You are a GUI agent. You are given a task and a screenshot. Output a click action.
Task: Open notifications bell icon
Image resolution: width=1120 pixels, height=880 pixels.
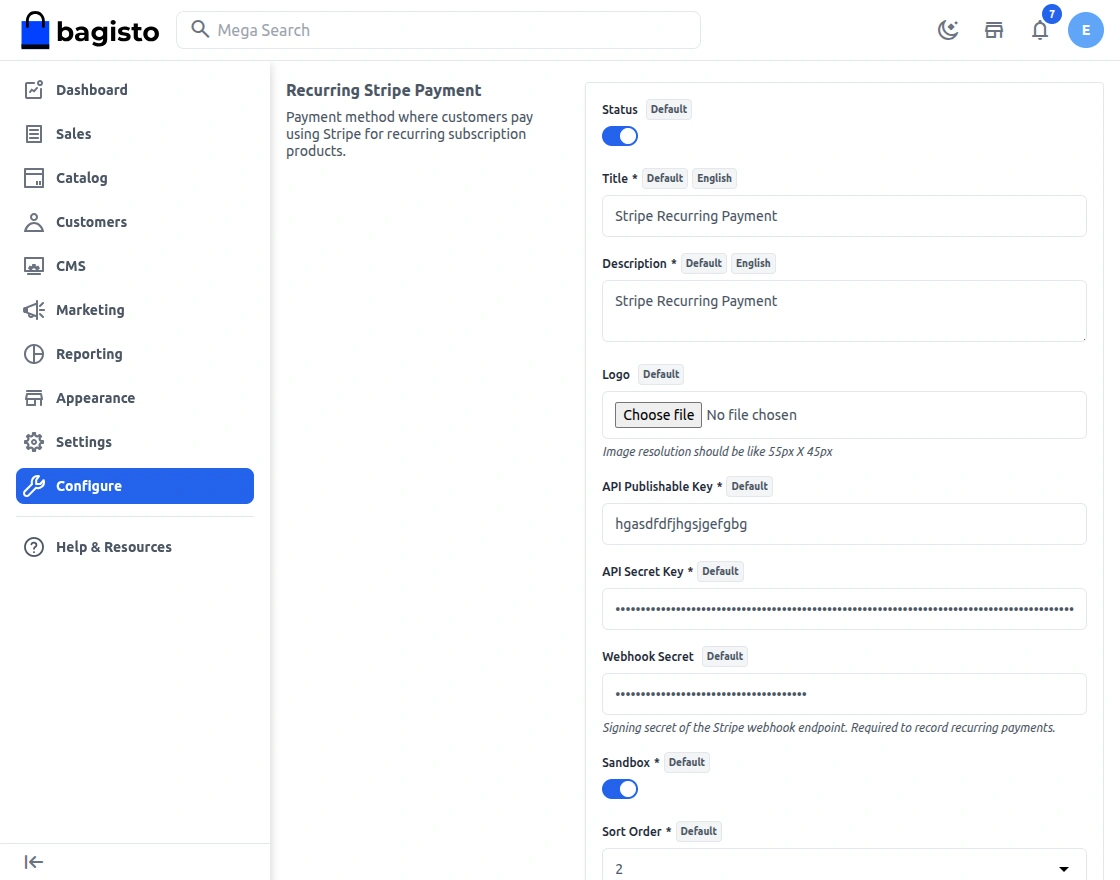click(1040, 30)
